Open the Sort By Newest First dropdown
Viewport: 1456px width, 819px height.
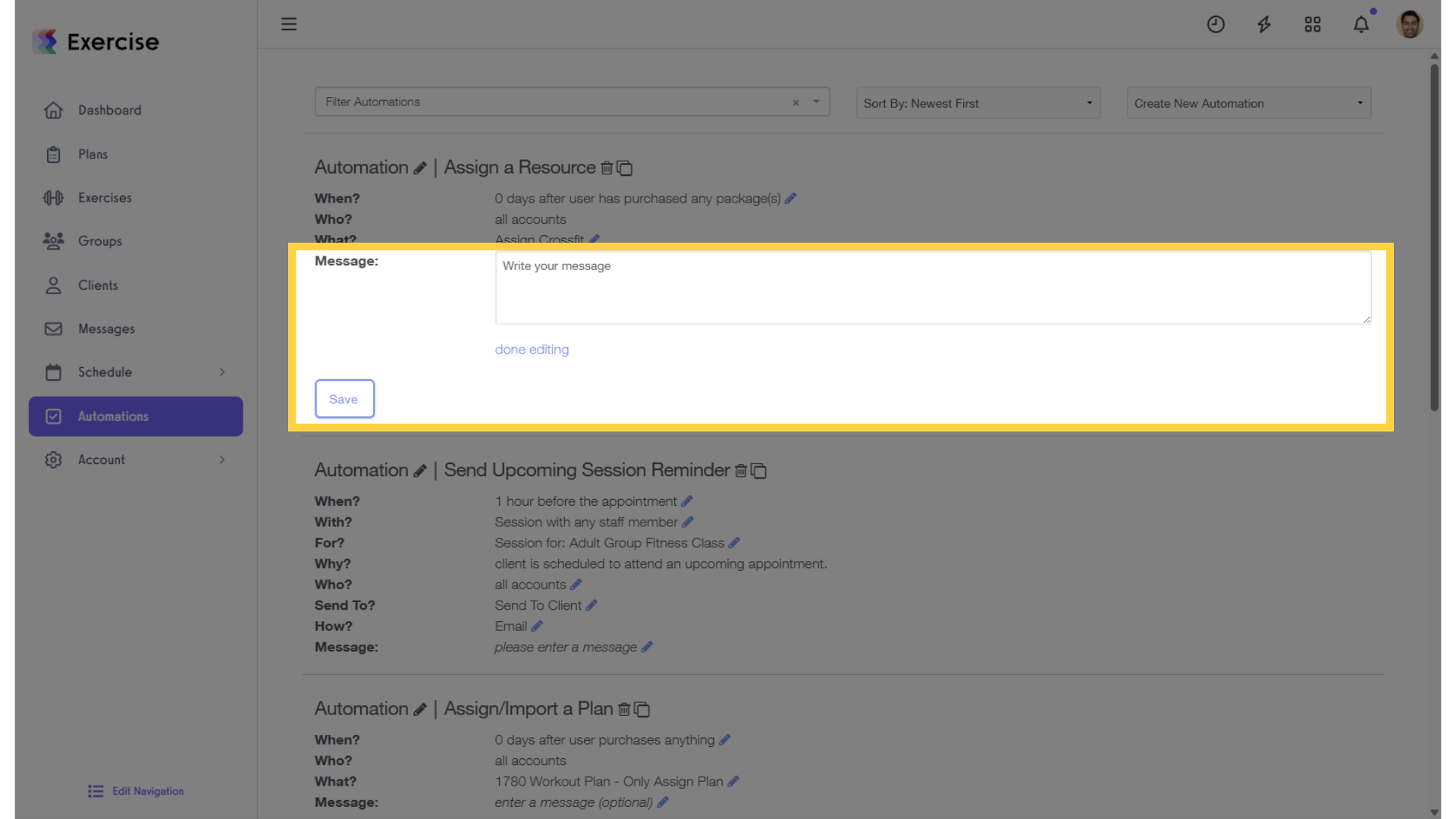click(x=978, y=103)
